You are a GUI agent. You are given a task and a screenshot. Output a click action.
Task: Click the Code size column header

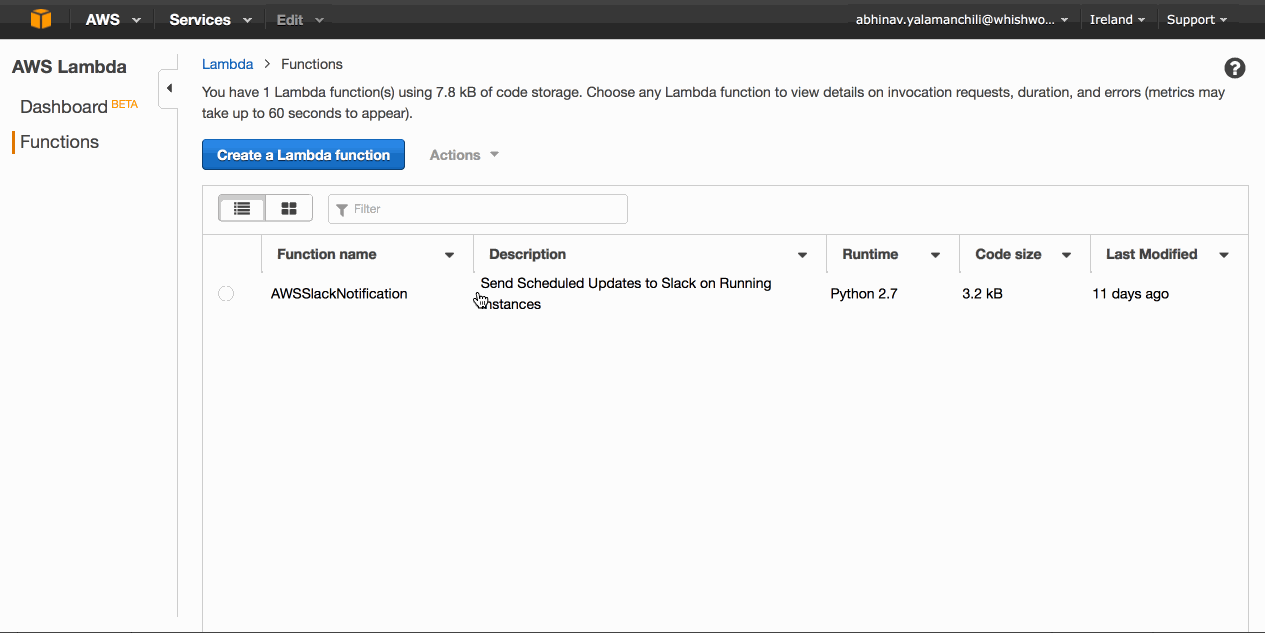pos(1008,254)
